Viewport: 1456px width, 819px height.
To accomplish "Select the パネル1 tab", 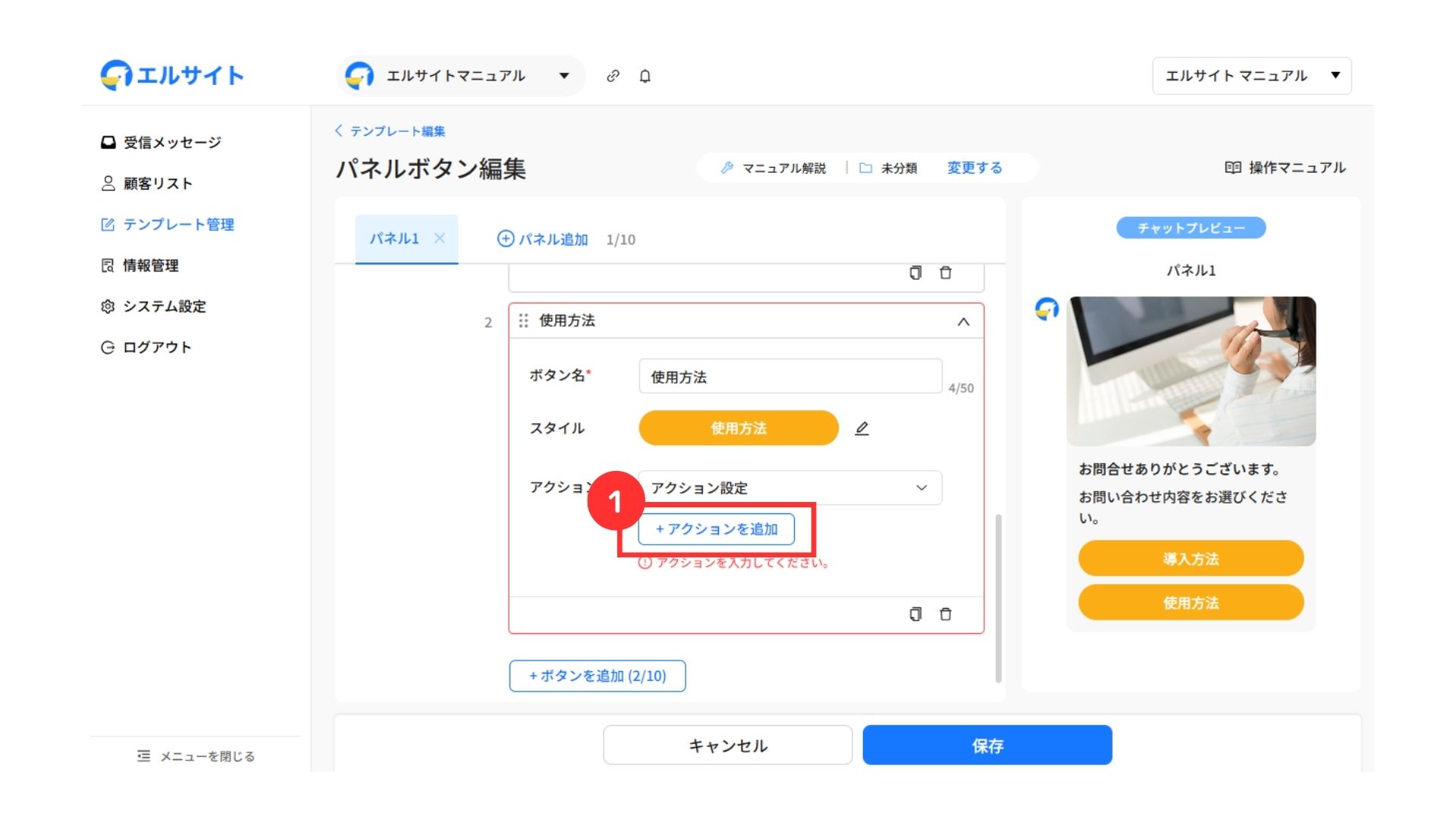I will pos(394,239).
